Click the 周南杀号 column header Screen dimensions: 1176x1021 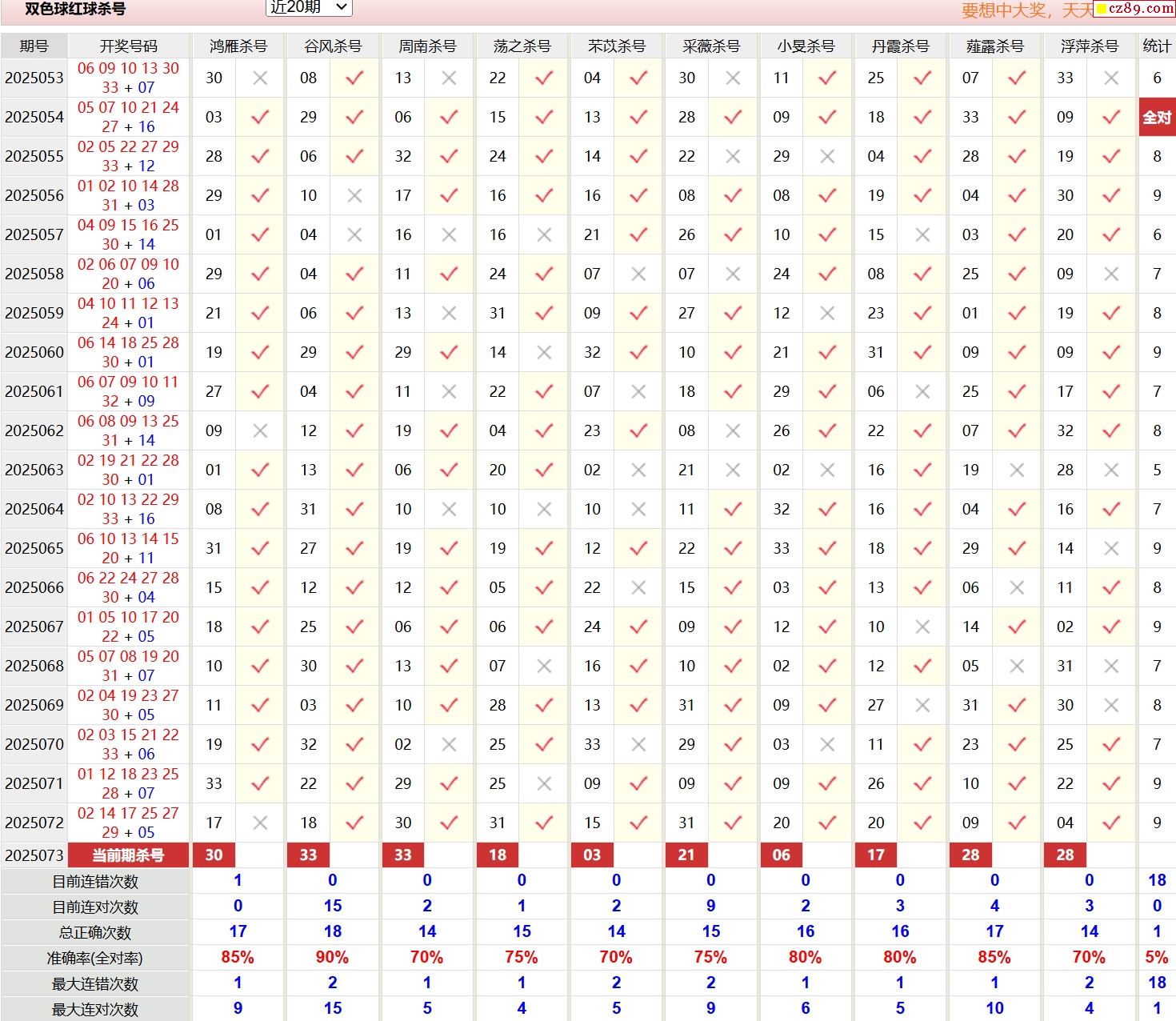(427, 46)
